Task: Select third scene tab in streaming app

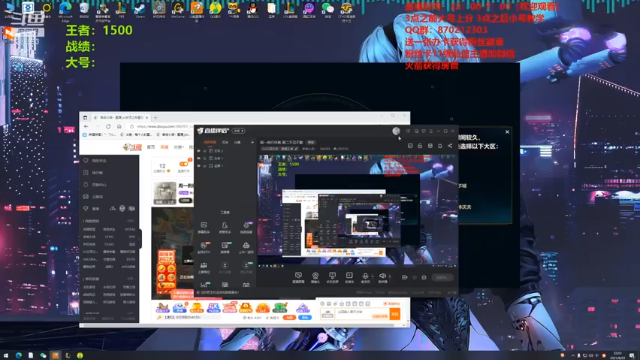Action: (237, 142)
